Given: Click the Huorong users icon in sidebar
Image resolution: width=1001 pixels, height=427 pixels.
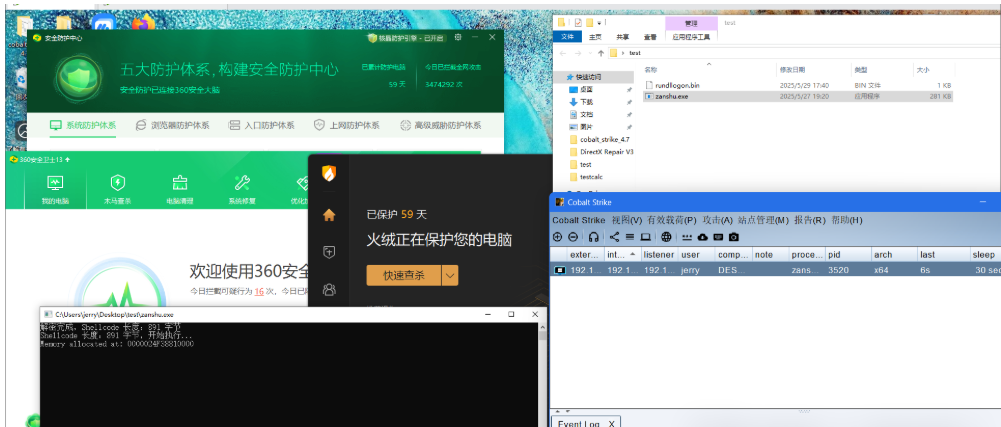Looking at the screenshot, I should (x=329, y=290).
